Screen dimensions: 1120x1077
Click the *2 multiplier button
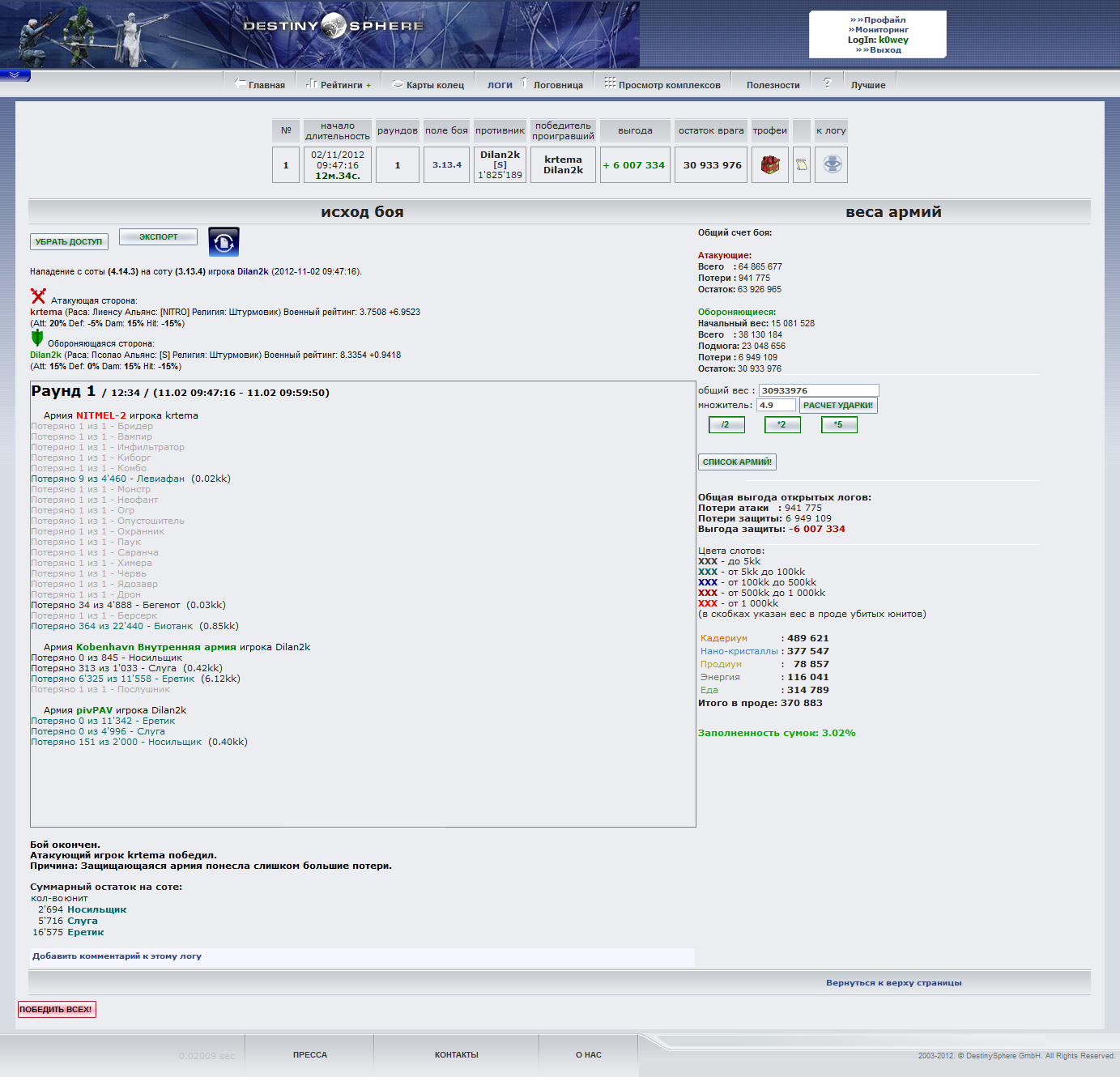(x=782, y=424)
